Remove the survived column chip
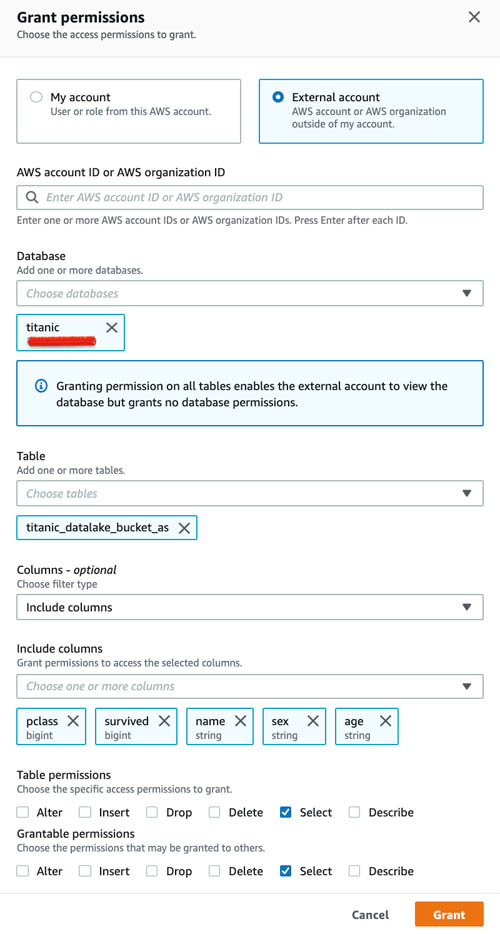This screenshot has width=500, height=934. tap(164, 721)
